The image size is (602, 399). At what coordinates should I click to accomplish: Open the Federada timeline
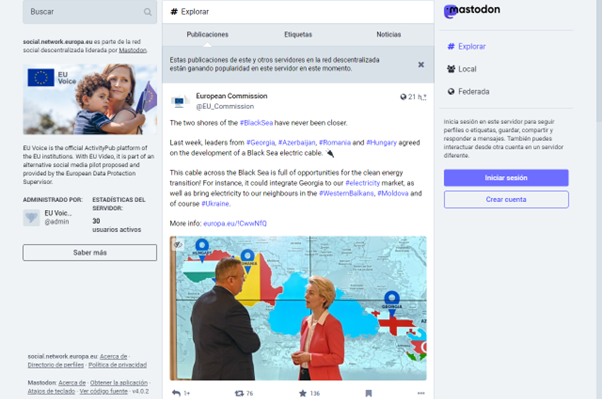468,92
